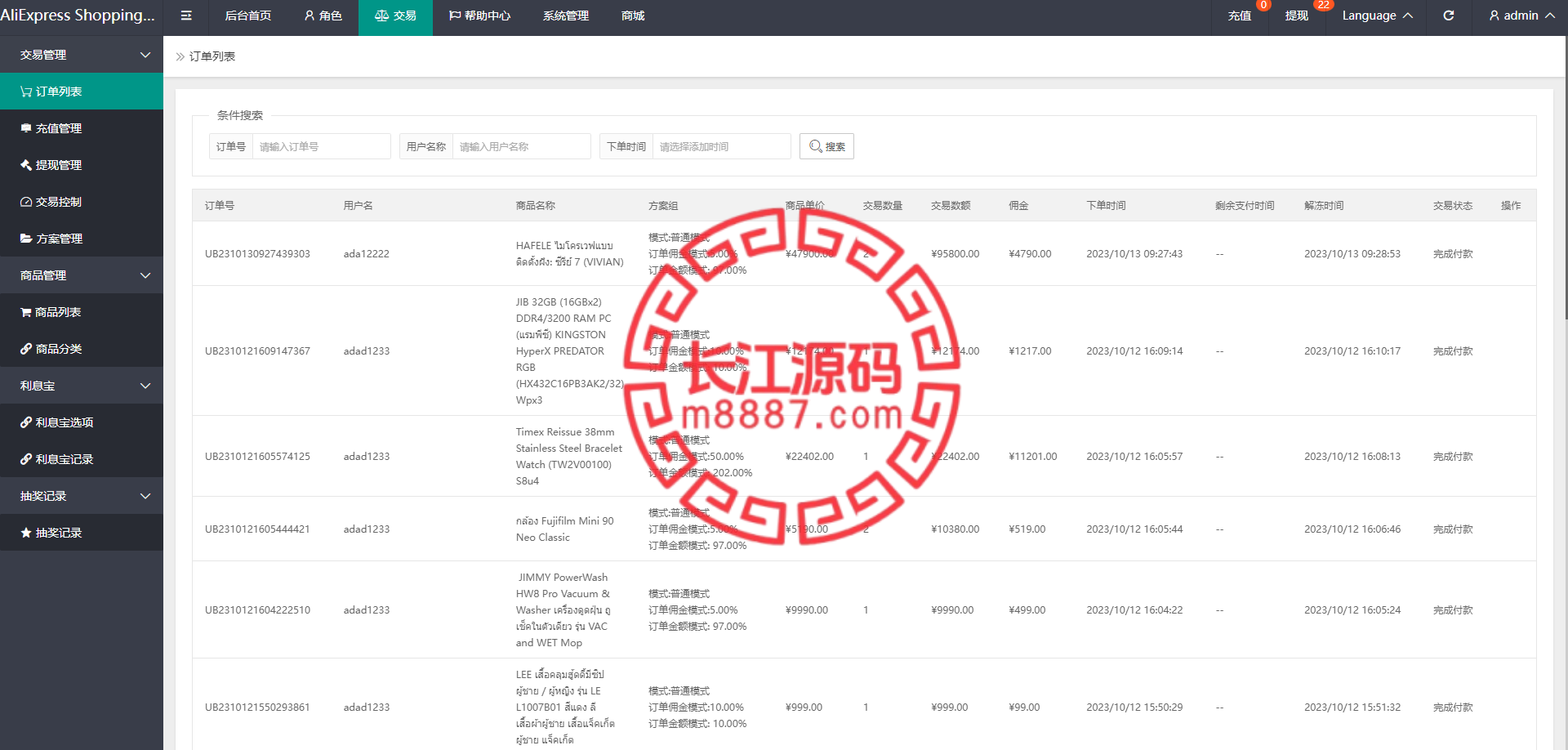Click unfreeze time 2023/10/12 16:08:13

pyautogui.click(x=1352, y=457)
